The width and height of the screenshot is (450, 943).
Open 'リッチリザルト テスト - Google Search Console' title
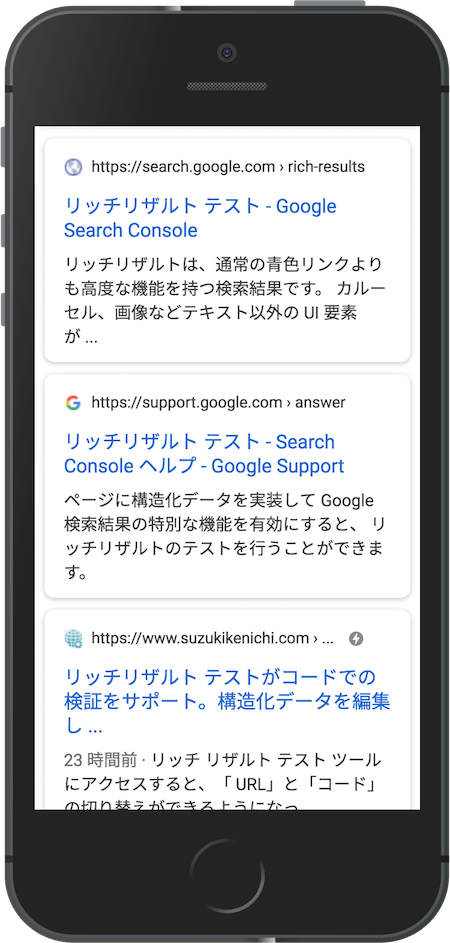click(200, 218)
